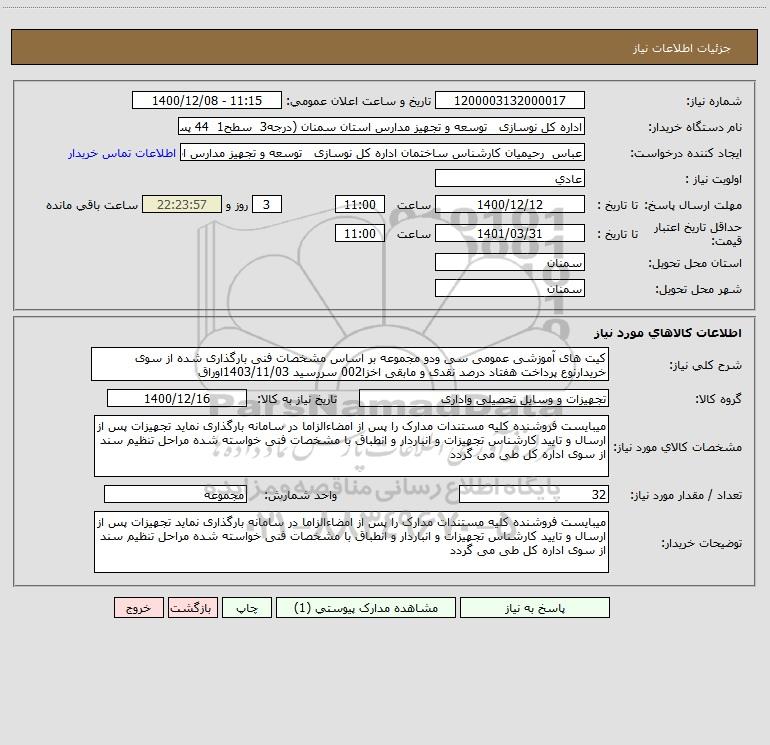Click the announcement date field 1400/12/08 - 11:15

click(x=207, y=100)
